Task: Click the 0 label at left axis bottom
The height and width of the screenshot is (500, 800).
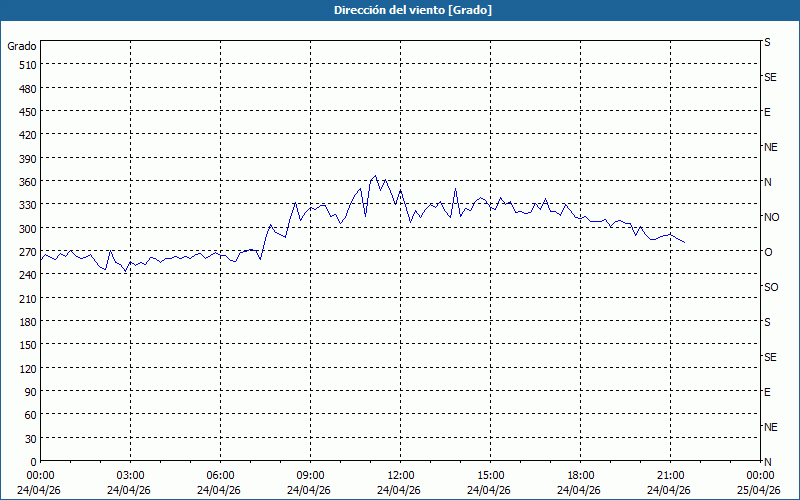Action: pos(33,462)
